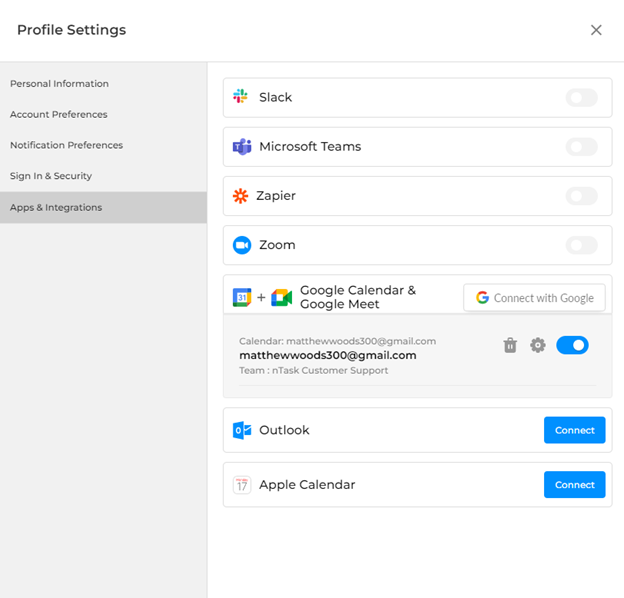624x598 pixels.
Task: Turn on the Zapier toggle
Action: 581,196
